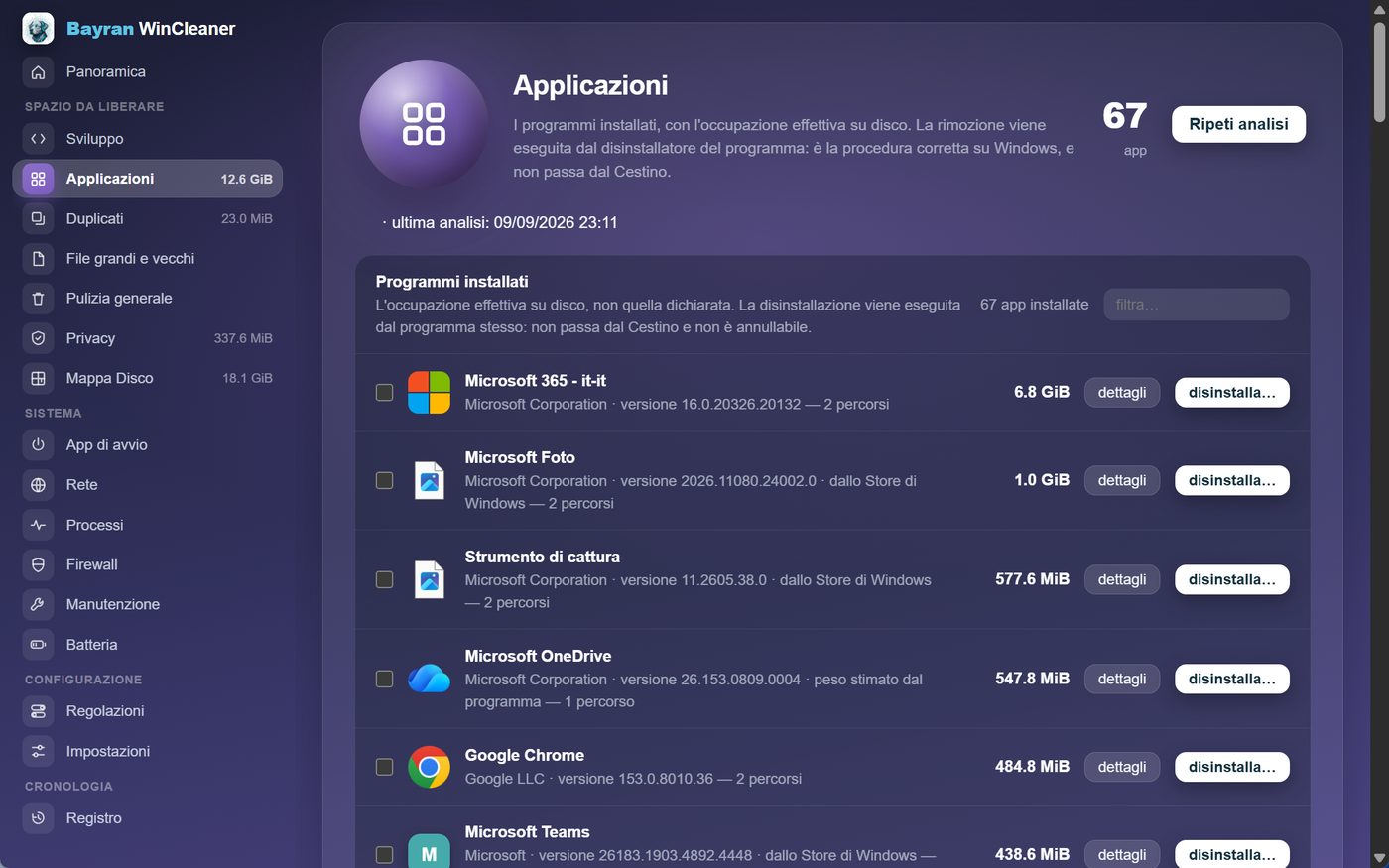1389x868 pixels.
Task: Check the Microsoft OneDrive checkbox
Action: click(x=384, y=679)
